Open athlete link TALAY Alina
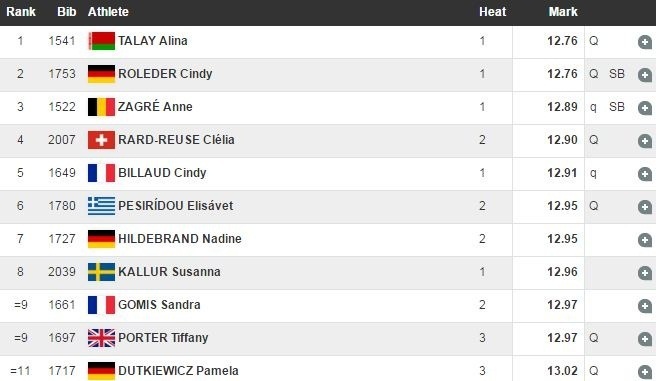The image size is (656, 381). pyautogui.click(x=153, y=41)
